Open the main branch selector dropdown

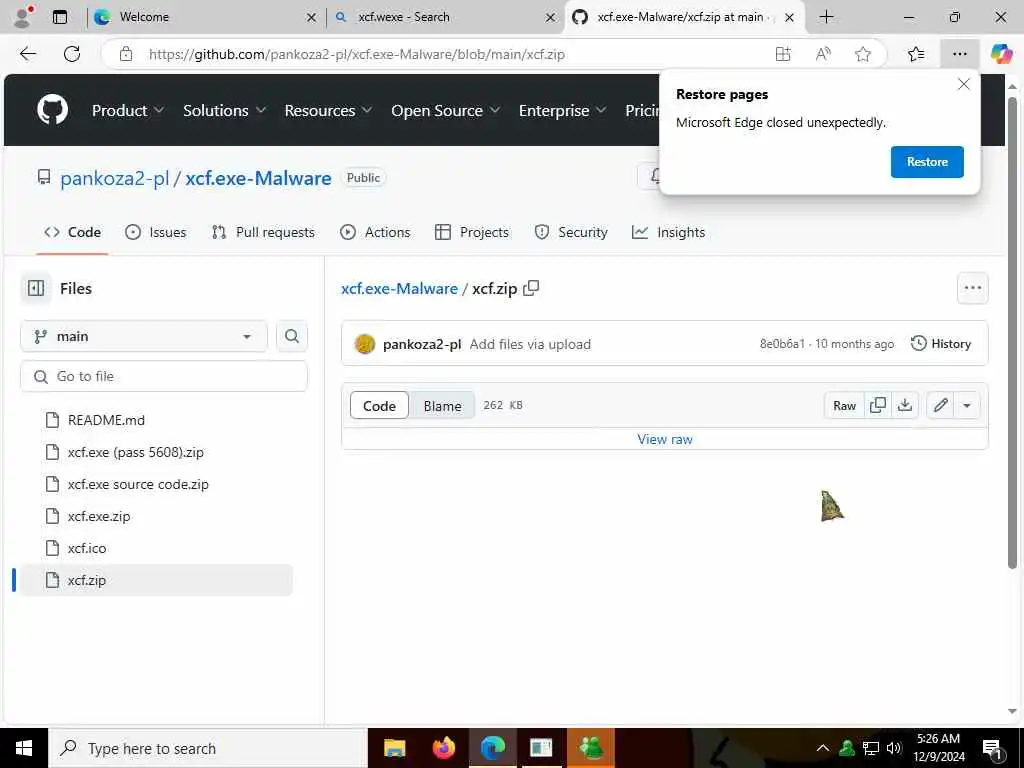tap(144, 336)
